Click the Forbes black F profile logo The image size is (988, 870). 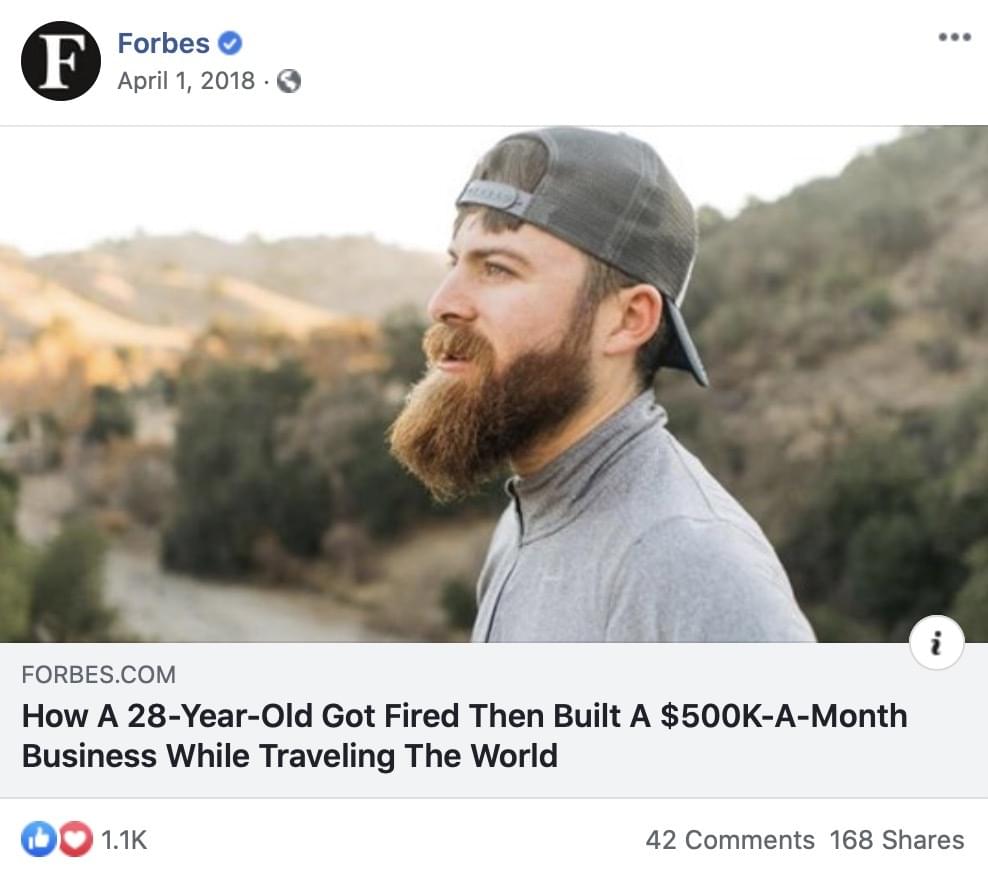[60, 61]
